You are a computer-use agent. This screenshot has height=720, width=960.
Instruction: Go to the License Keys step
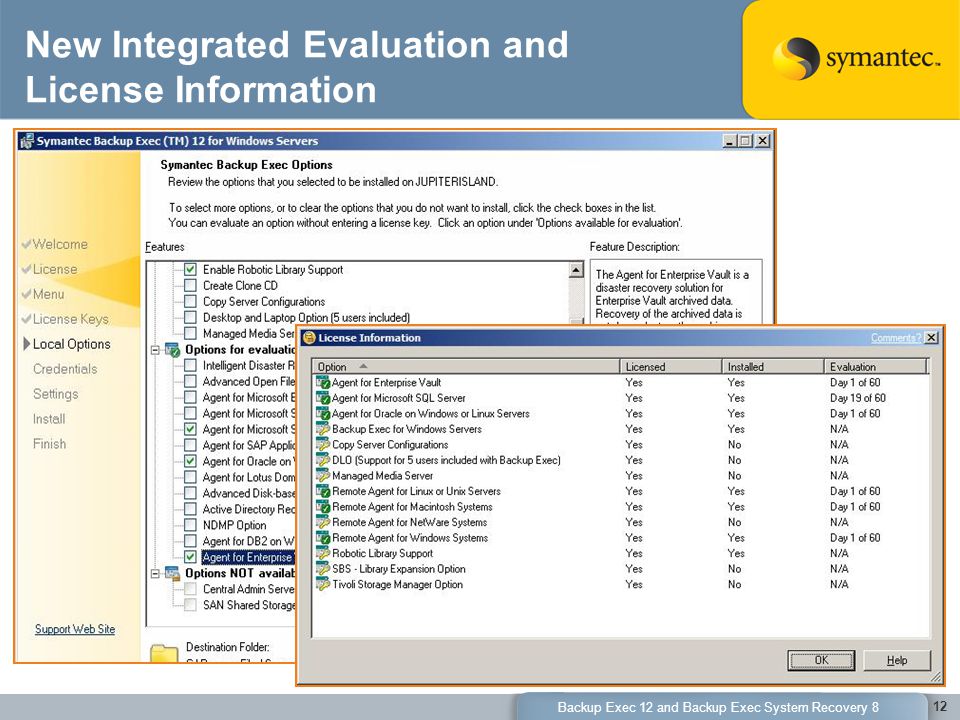[x=70, y=320]
